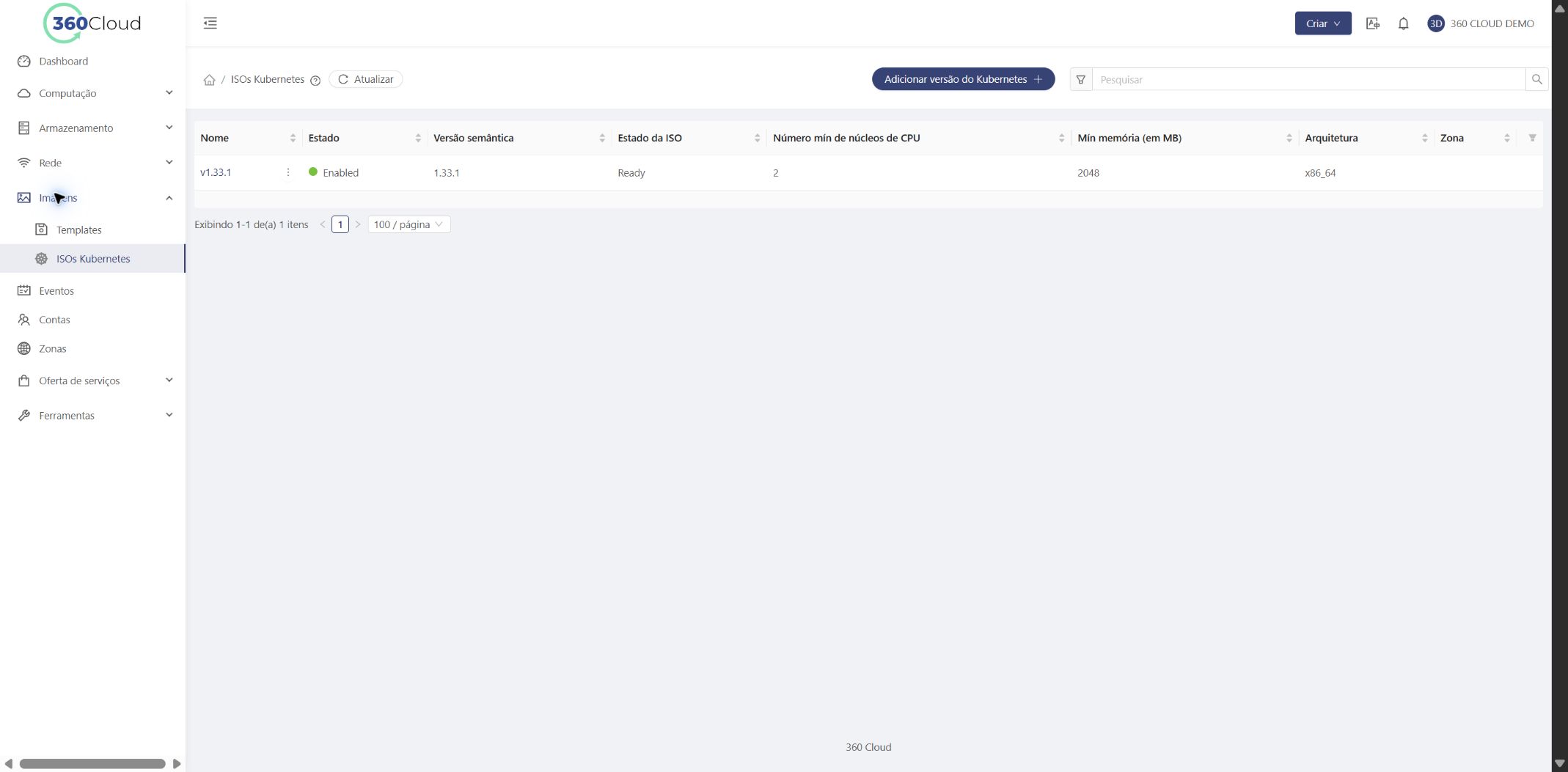Open the notifications bell
Viewport: 1568px width, 772px height.
point(1403,23)
